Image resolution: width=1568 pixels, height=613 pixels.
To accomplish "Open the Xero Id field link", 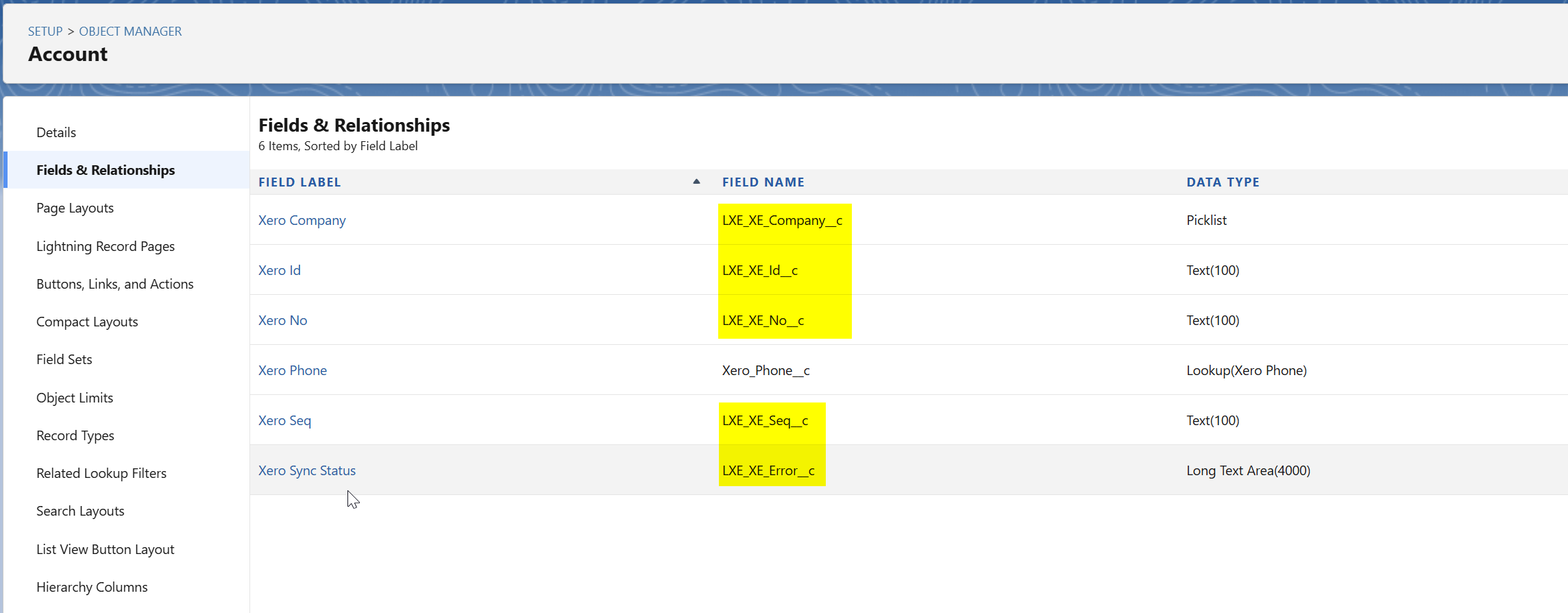I will click(280, 270).
